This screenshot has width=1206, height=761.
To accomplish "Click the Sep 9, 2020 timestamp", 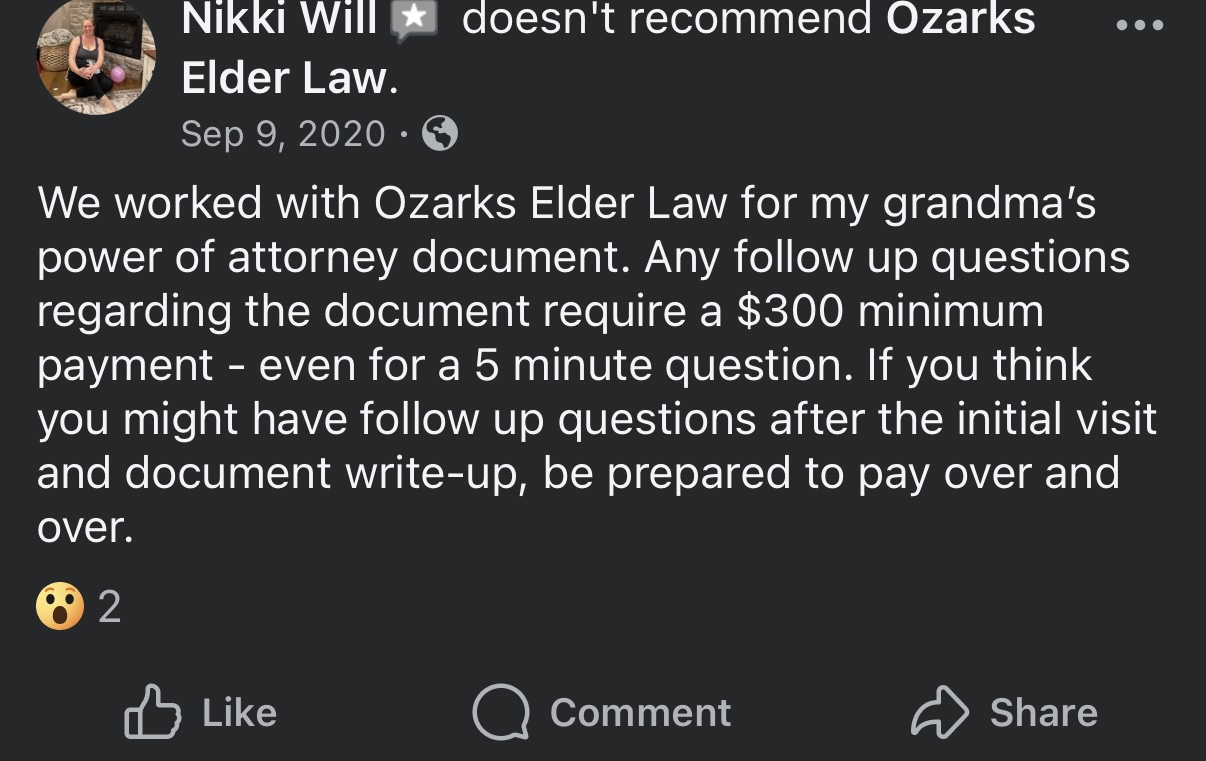I will [283, 133].
